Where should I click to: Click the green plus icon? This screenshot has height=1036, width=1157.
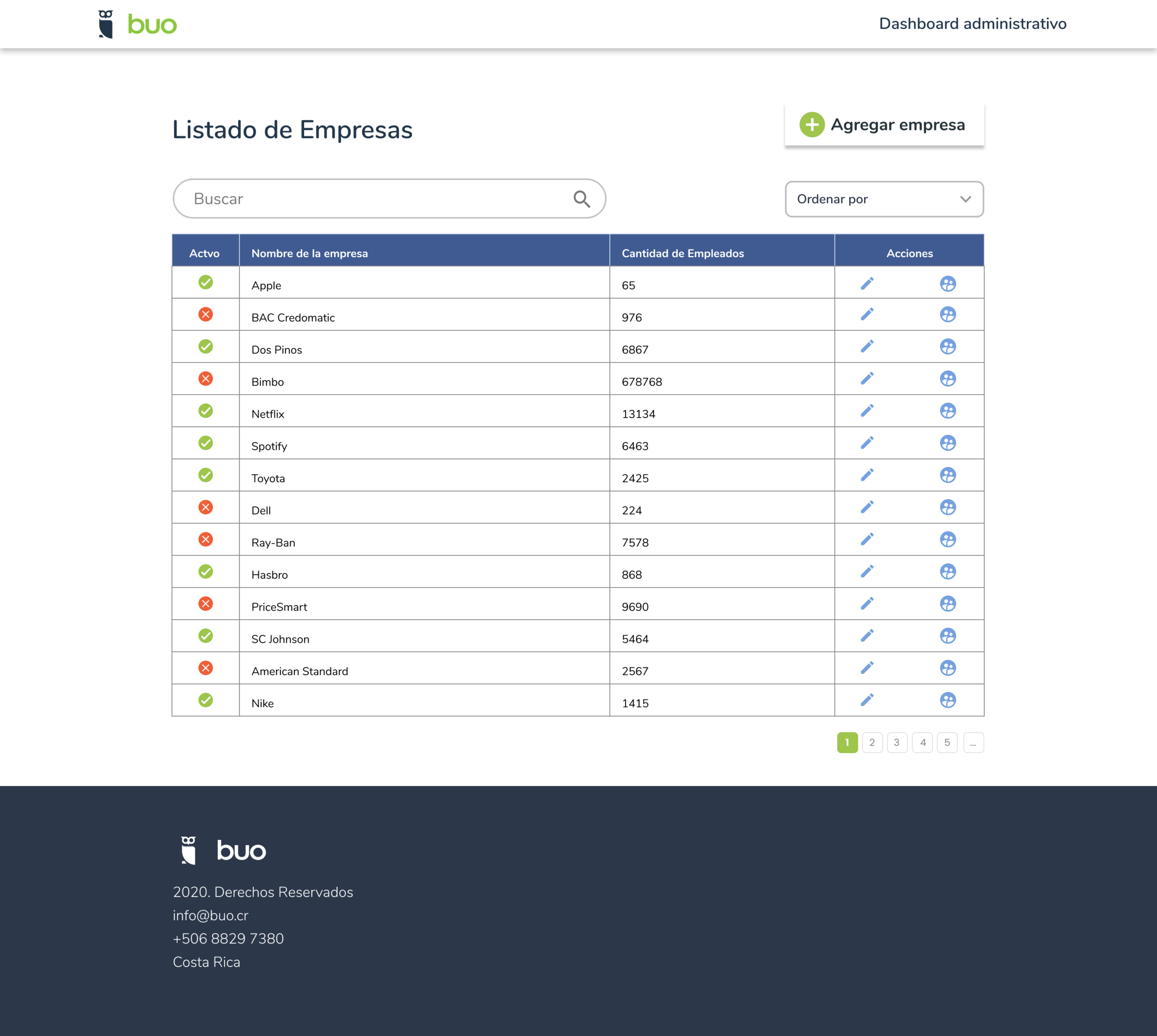[812, 125]
